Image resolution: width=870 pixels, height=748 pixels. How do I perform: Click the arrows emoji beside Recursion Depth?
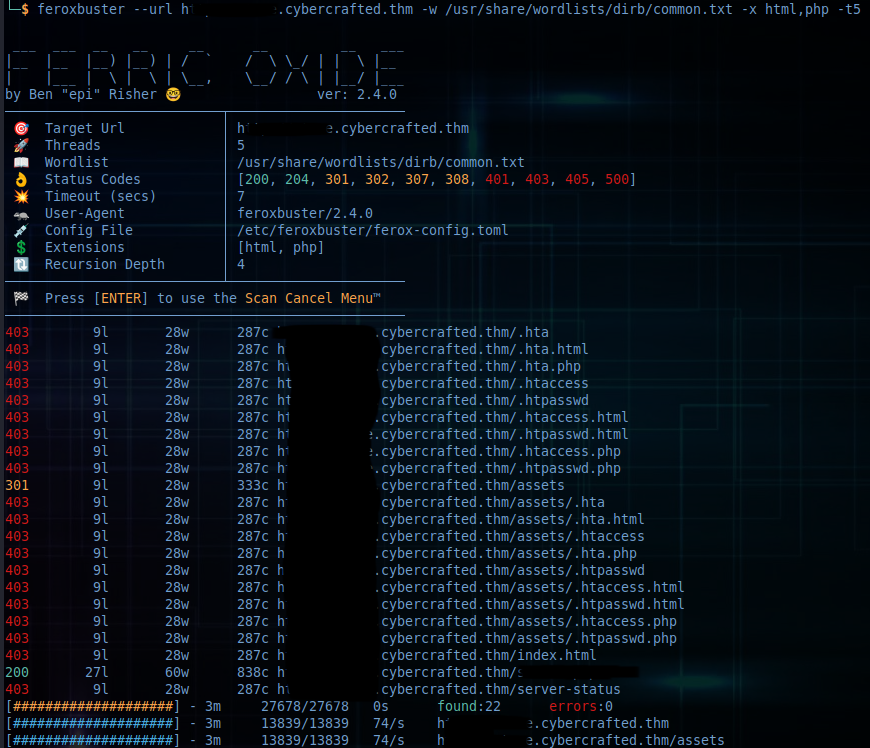21,265
